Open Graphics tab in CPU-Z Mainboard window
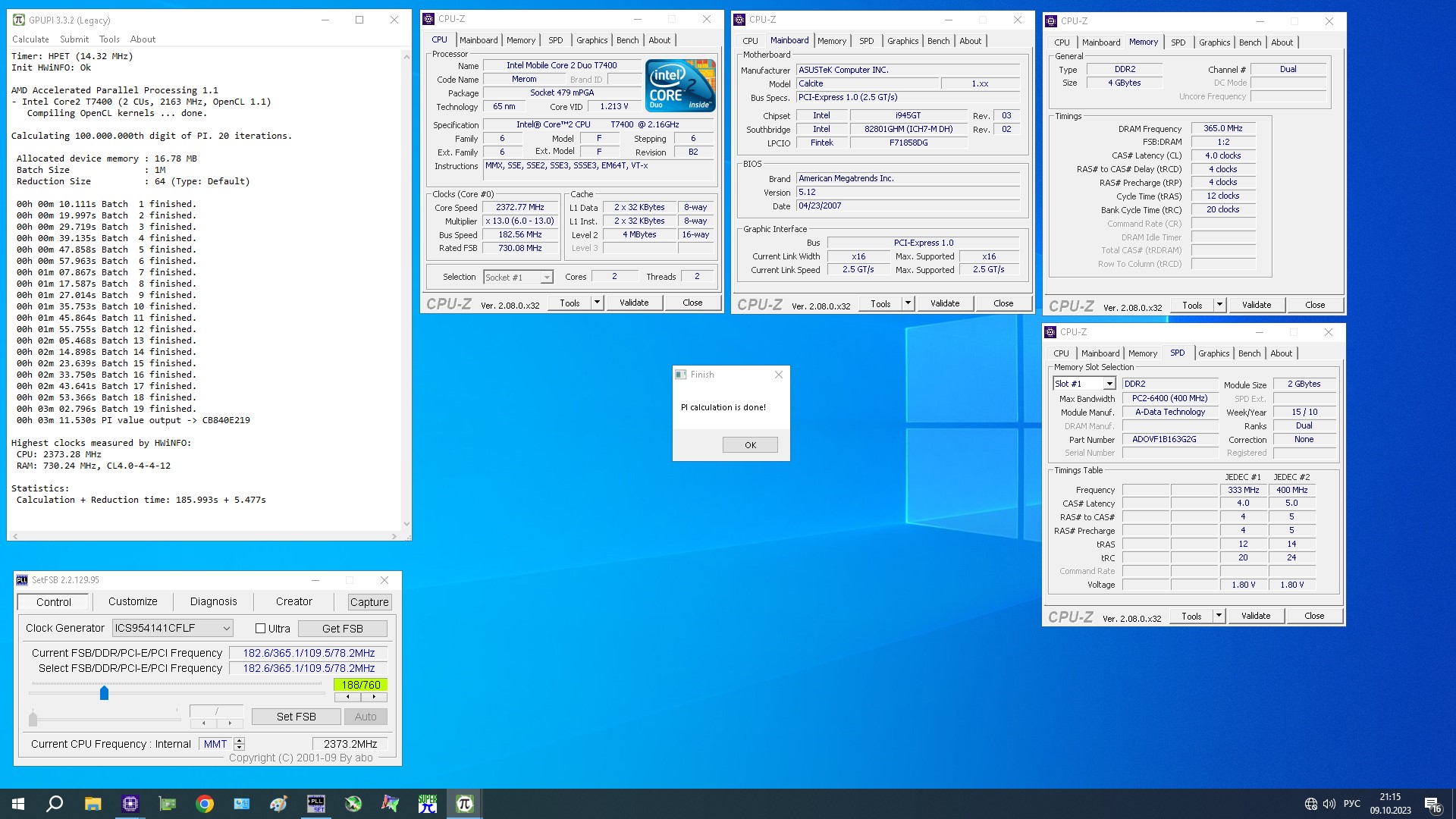This screenshot has height=819, width=1456. [902, 41]
